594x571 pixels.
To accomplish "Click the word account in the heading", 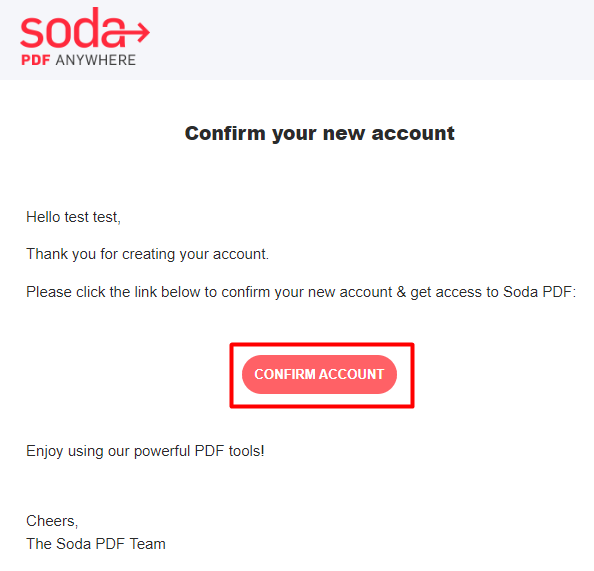I will [413, 133].
